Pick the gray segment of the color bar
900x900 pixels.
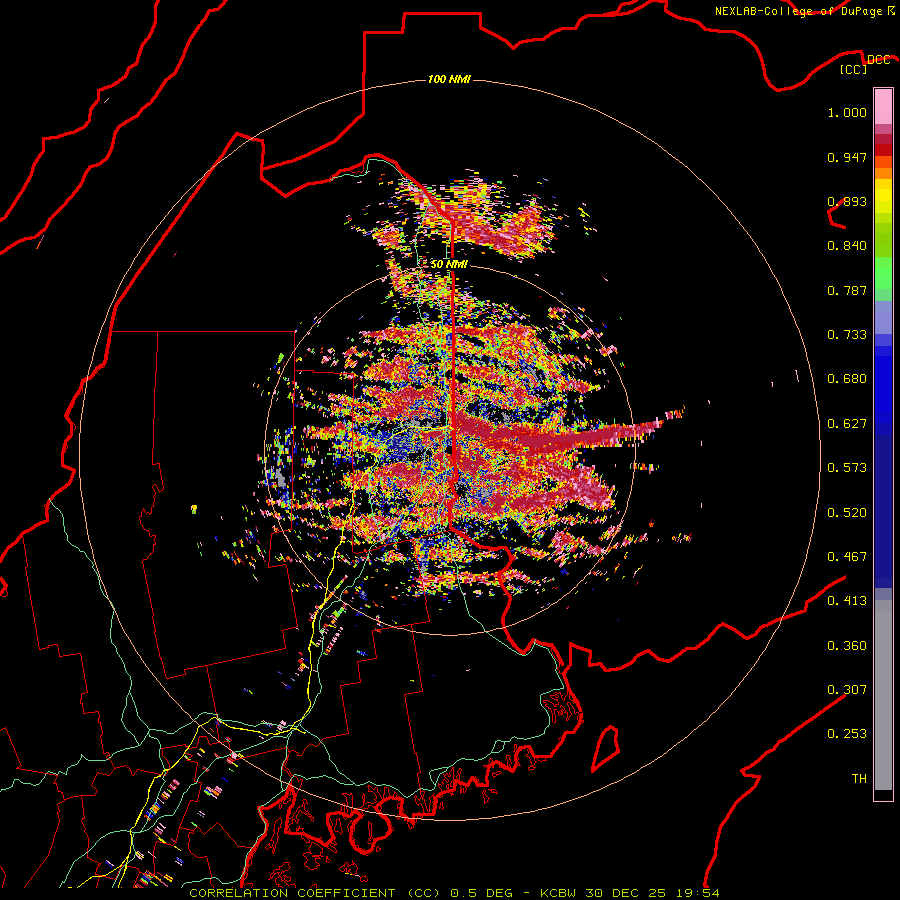[x=883, y=695]
